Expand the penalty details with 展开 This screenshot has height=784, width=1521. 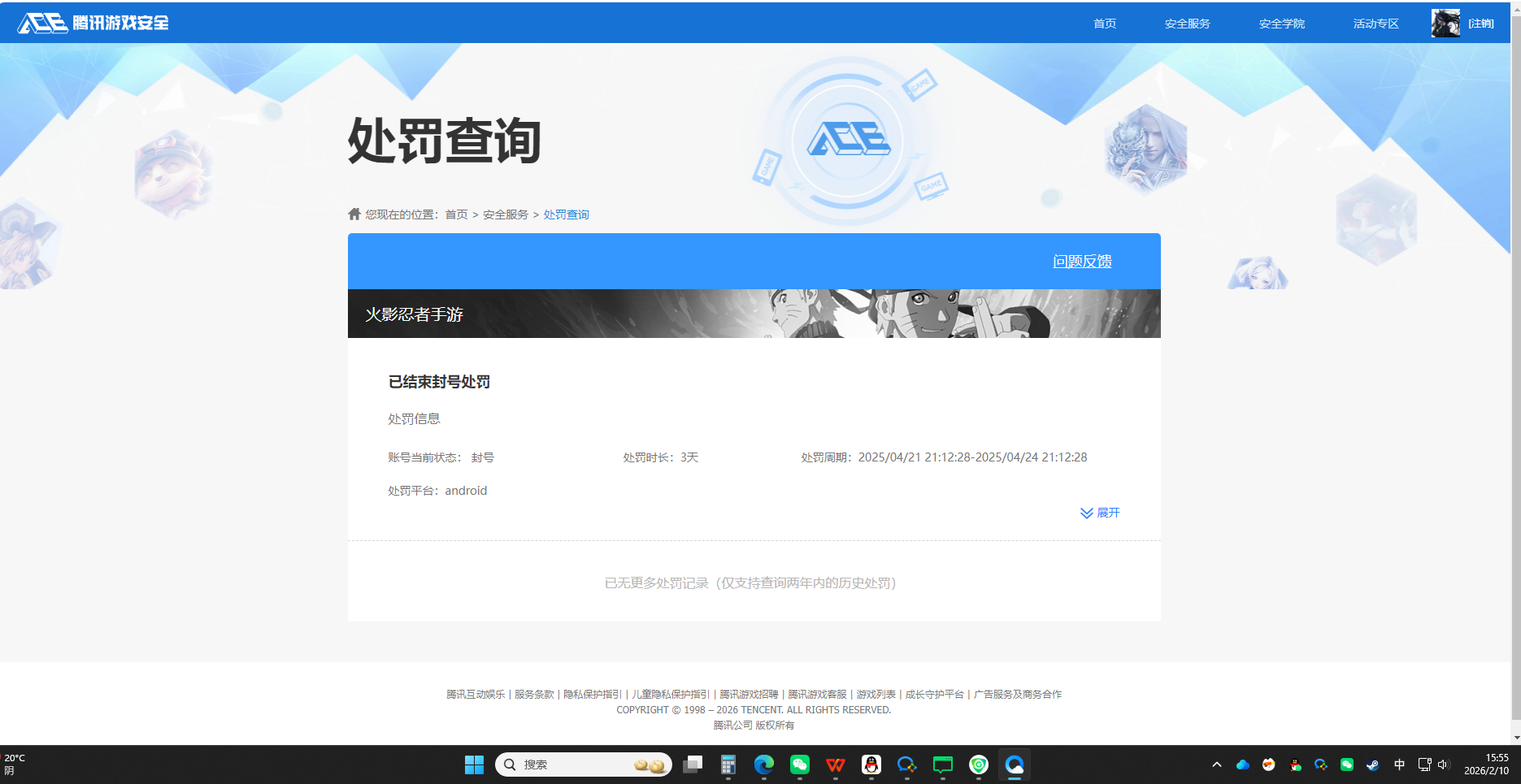click(x=1100, y=513)
